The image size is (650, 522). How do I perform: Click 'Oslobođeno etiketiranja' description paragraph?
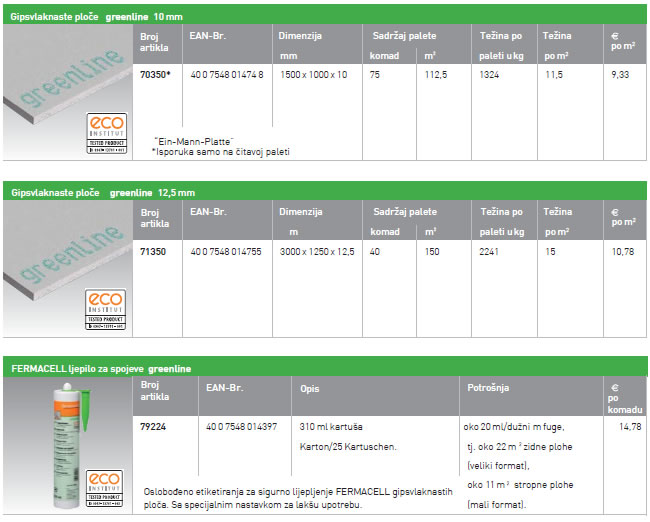point(298,498)
